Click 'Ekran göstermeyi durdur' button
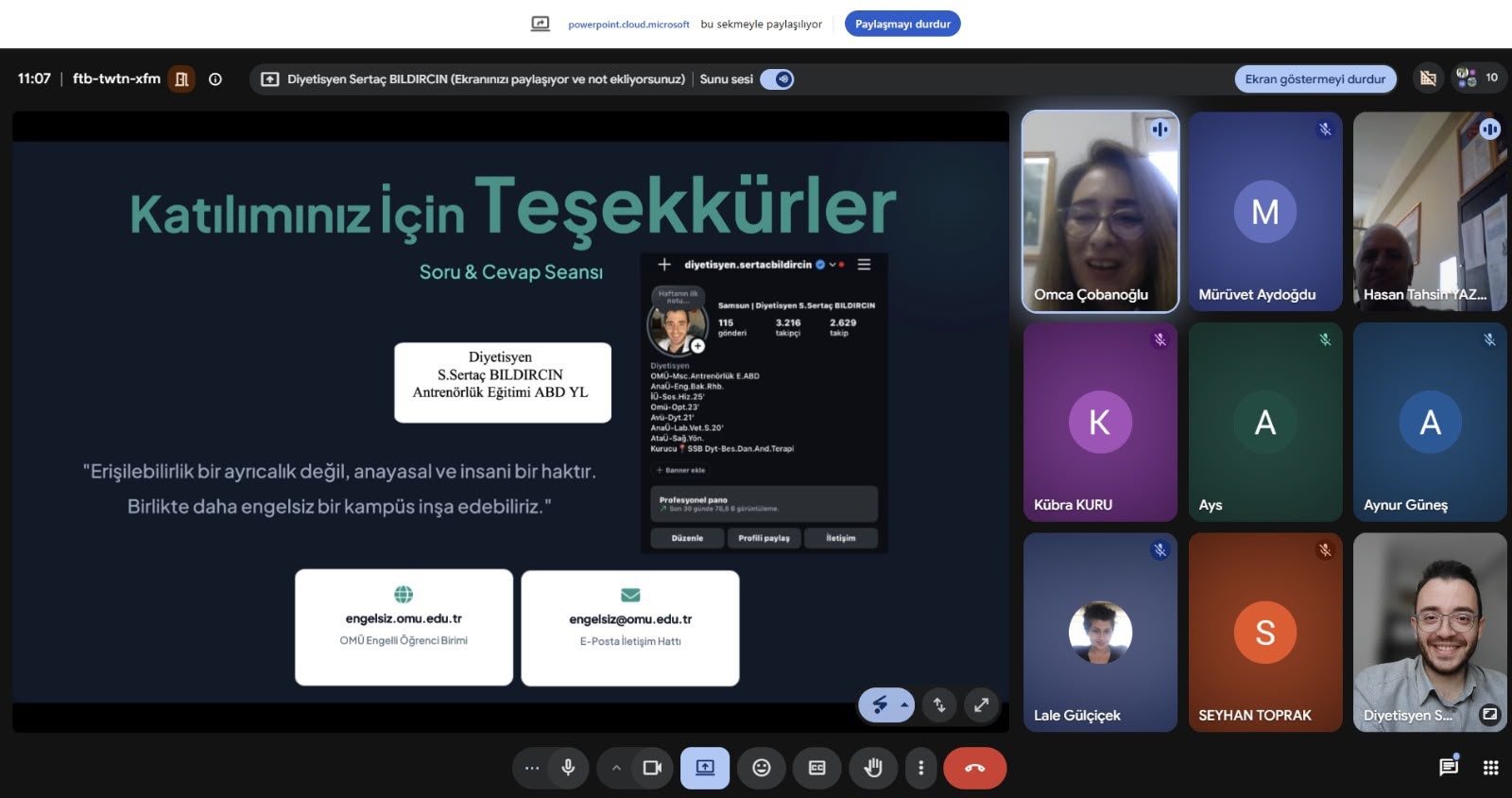1512x798 pixels. (1314, 78)
